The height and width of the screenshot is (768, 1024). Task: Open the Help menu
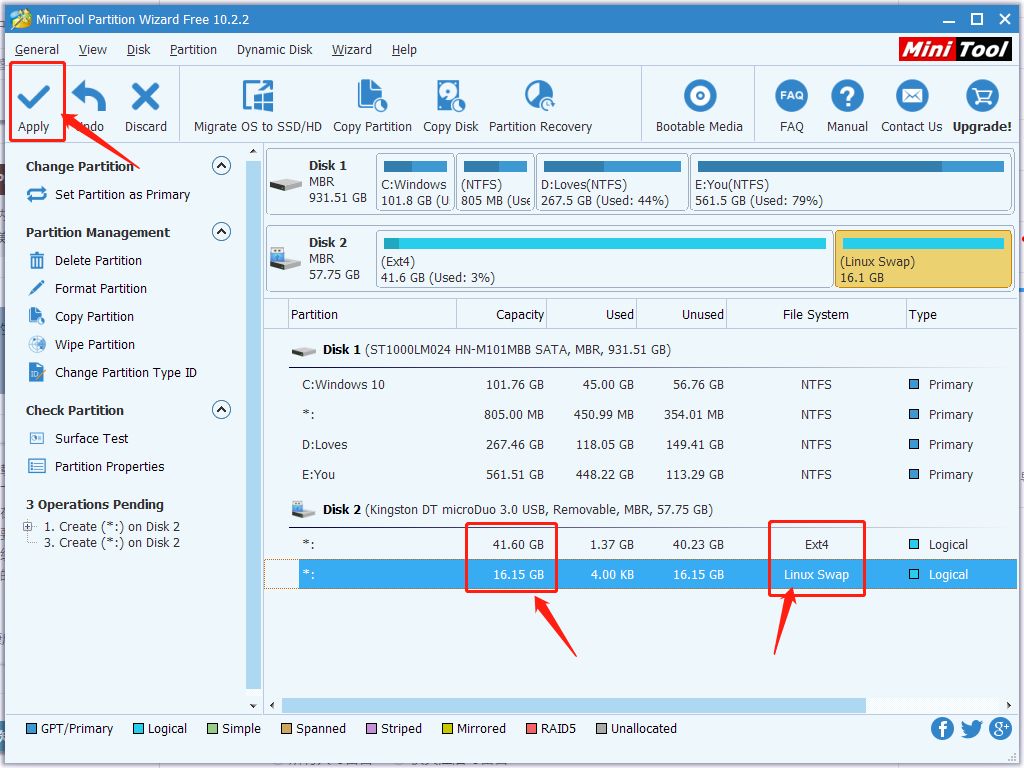(404, 50)
